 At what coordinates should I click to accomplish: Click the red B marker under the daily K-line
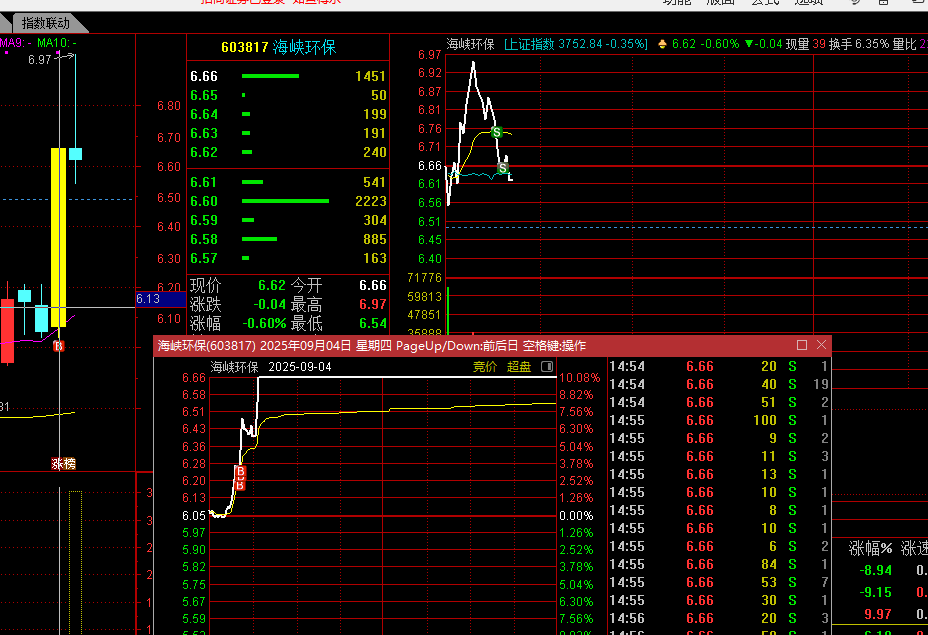coord(58,346)
